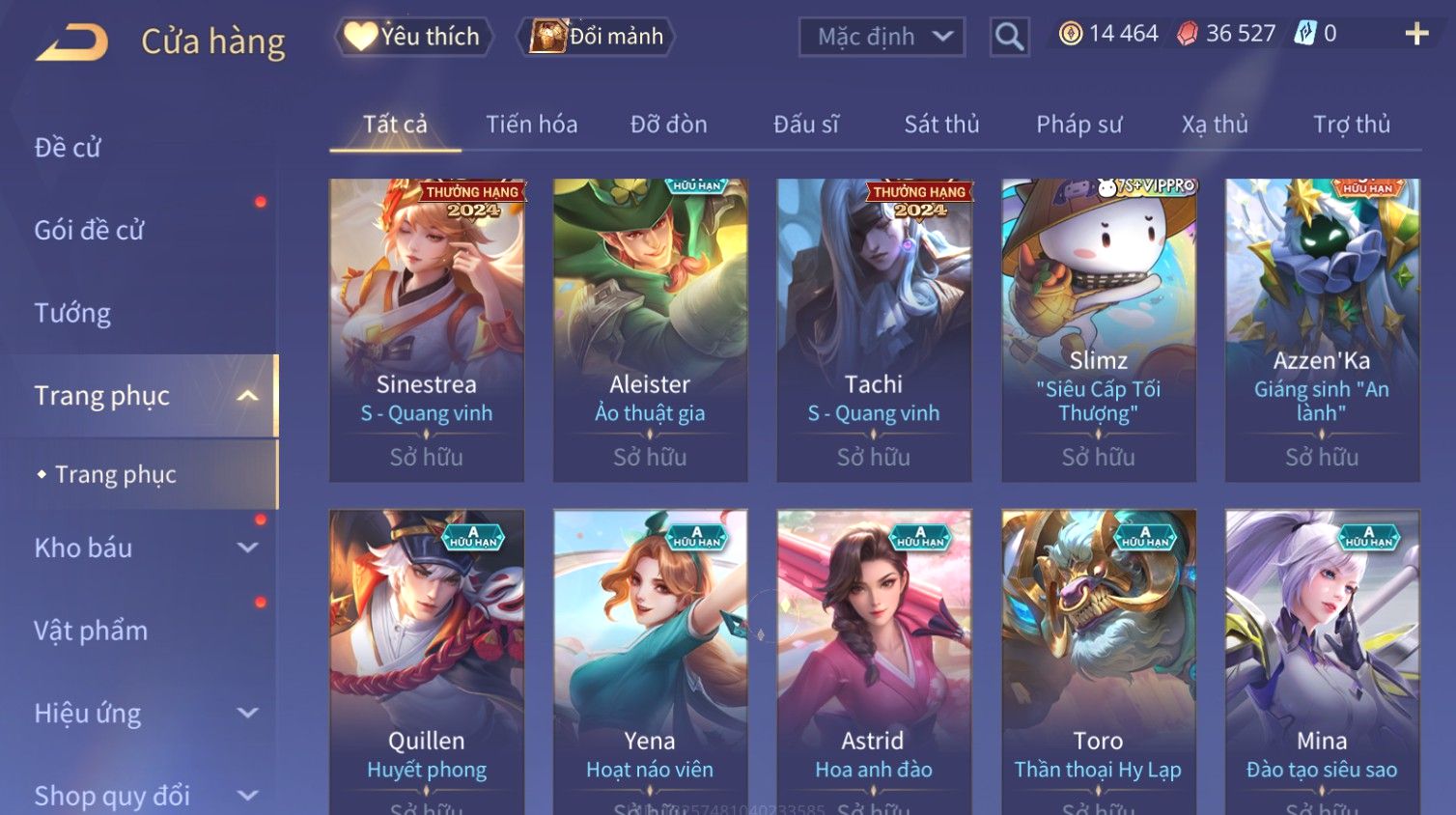Tap the plus icon to add currency
Screen dimensions: 1456x815
coord(1416,34)
